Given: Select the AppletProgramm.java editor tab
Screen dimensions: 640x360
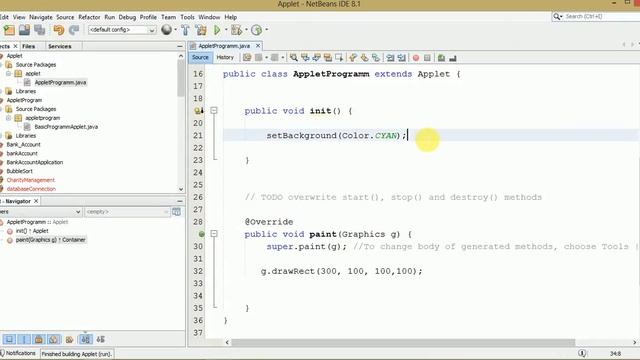Looking at the screenshot, I should pos(224,46).
